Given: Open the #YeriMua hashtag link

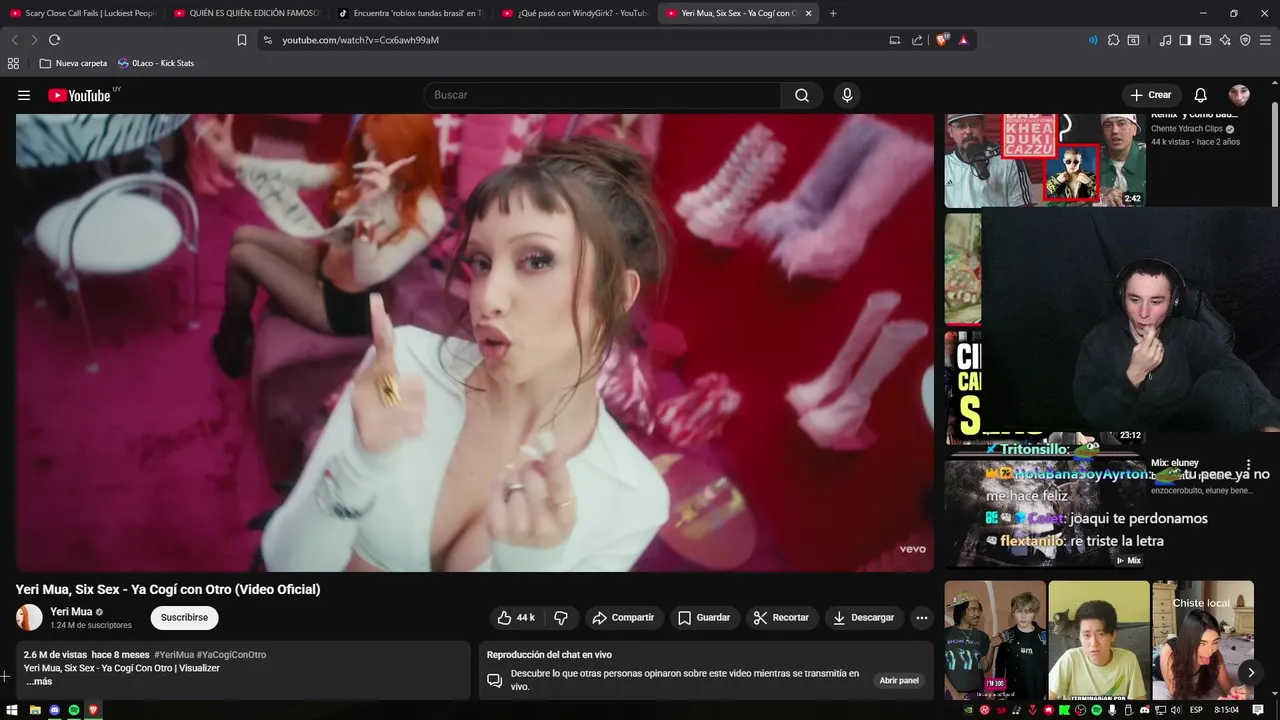Looking at the screenshot, I should [x=174, y=655].
